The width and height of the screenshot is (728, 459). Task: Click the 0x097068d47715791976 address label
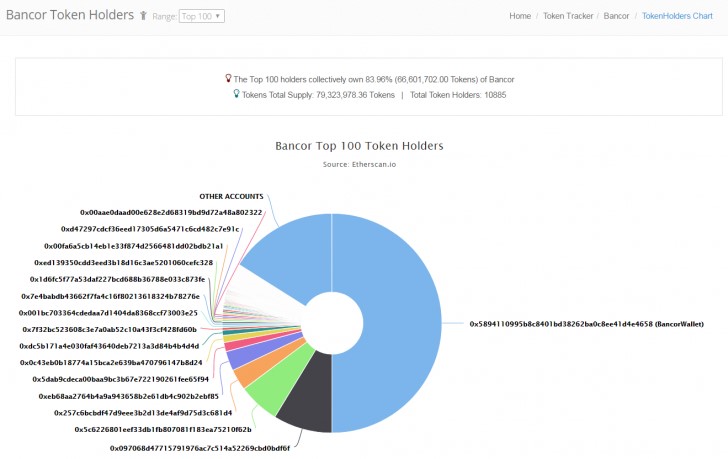pos(200,448)
